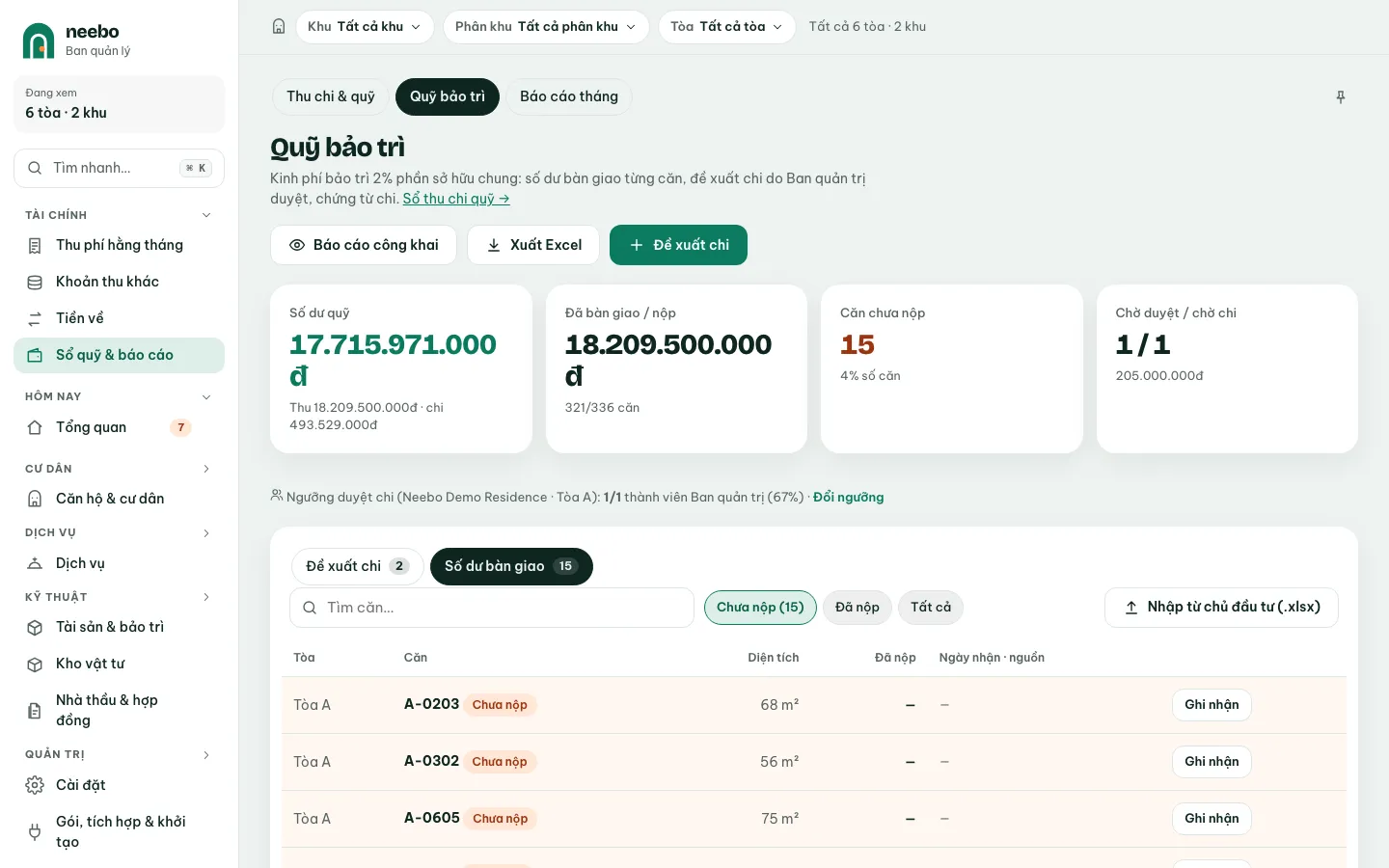1389x868 pixels.
Task: Switch to Báo cáo tháng tab
Action: click(x=569, y=96)
